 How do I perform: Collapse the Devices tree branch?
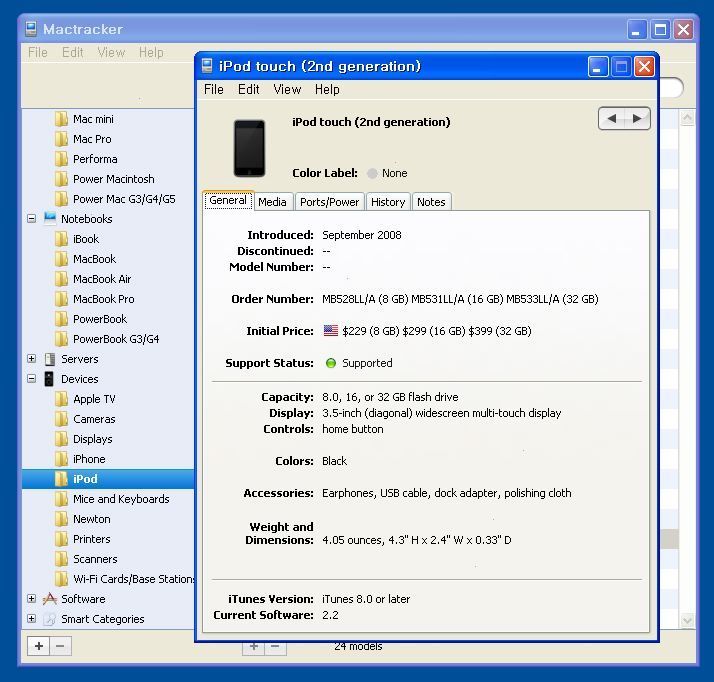(x=31, y=379)
